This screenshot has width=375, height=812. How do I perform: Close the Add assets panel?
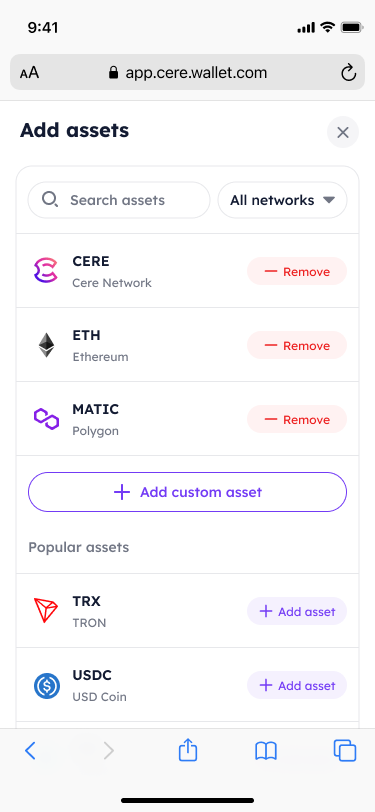[x=343, y=133]
